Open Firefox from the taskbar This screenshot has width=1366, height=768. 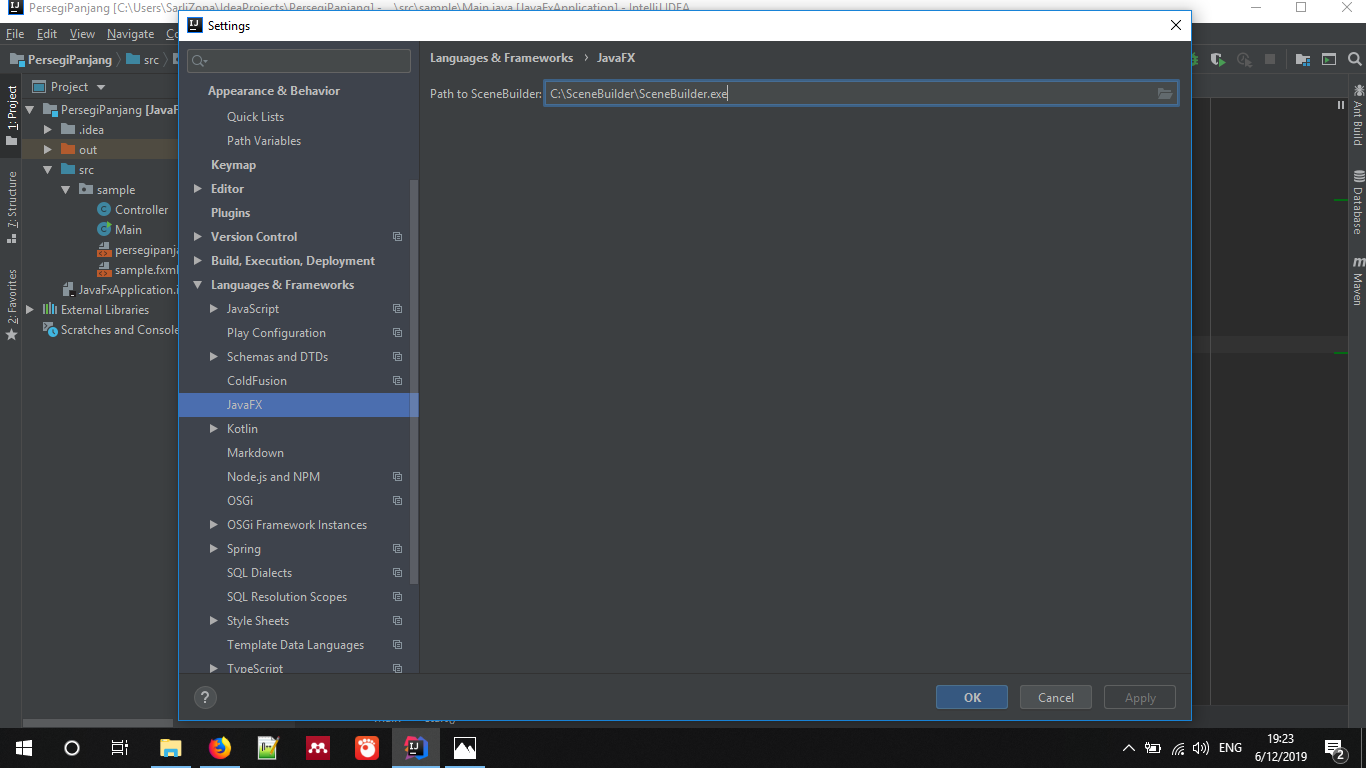tap(219, 748)
